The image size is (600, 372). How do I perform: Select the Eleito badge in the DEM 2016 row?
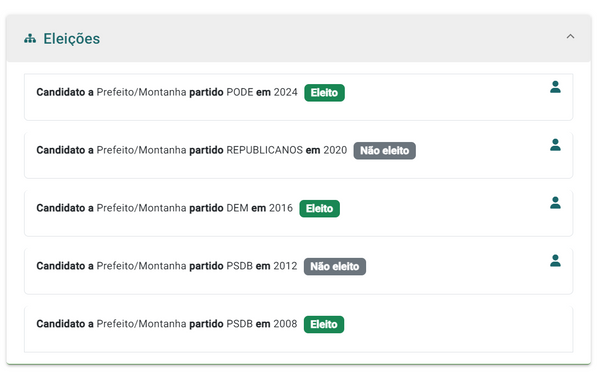click(319, 209)
